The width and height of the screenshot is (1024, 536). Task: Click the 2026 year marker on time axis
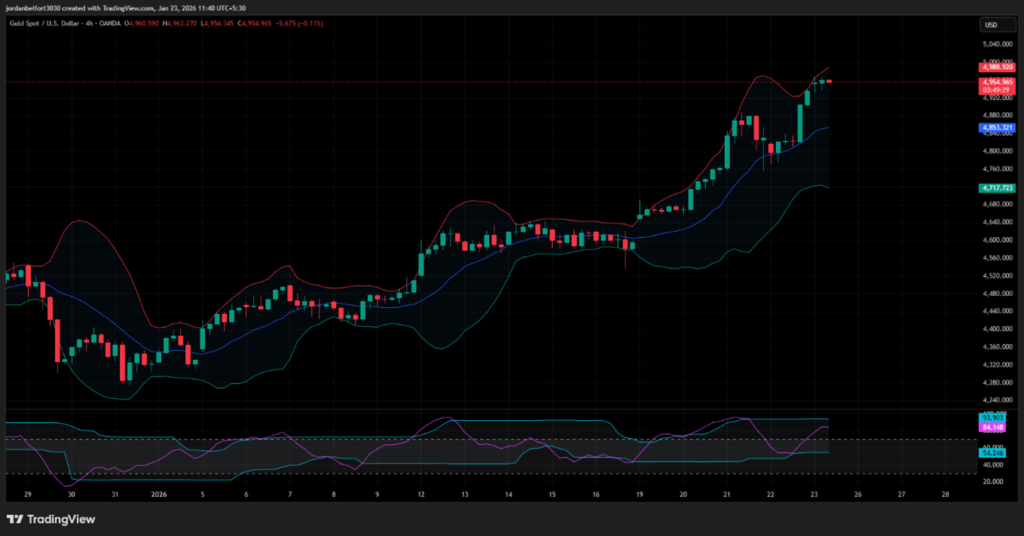coord(158,494)
